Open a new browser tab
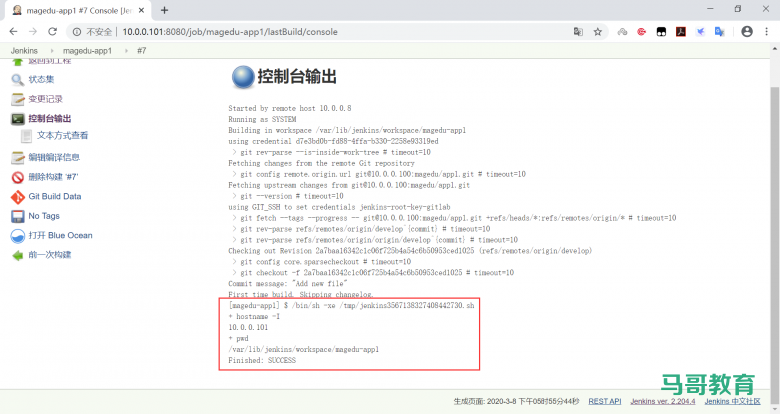 pos(165,10)
